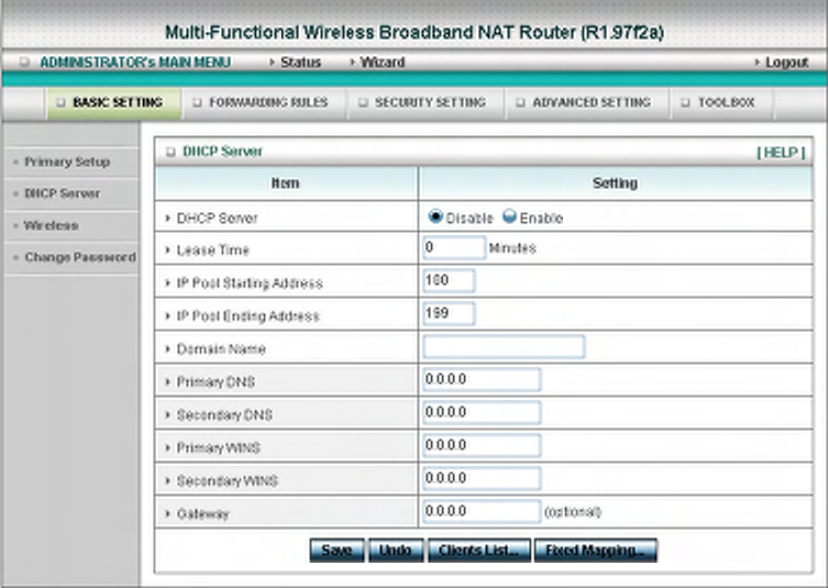The image size is (828, 588).
Task: Open the Basic Setting tab
Action: click(x=114, y=102)
